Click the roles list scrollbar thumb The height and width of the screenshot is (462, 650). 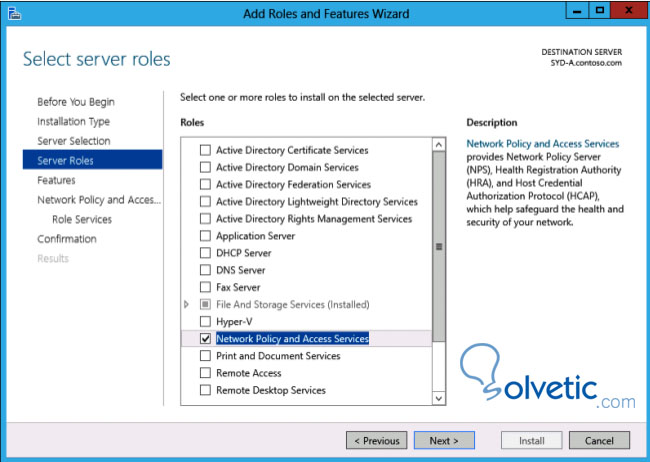coord(439,247)
